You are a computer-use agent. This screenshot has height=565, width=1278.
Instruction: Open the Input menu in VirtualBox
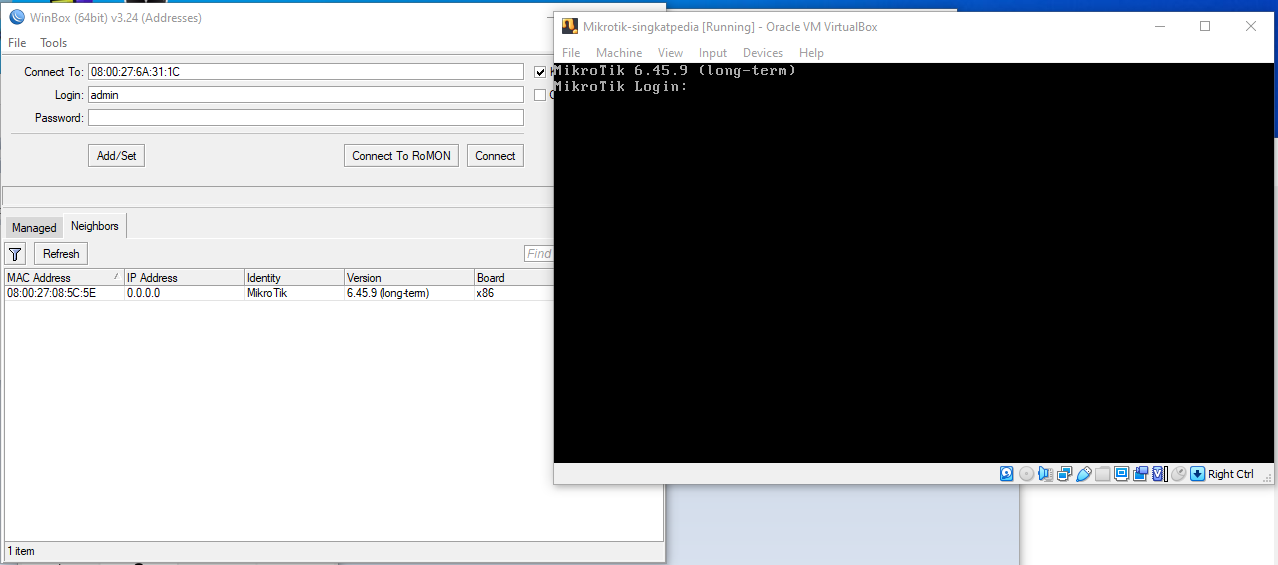[713, 53]
